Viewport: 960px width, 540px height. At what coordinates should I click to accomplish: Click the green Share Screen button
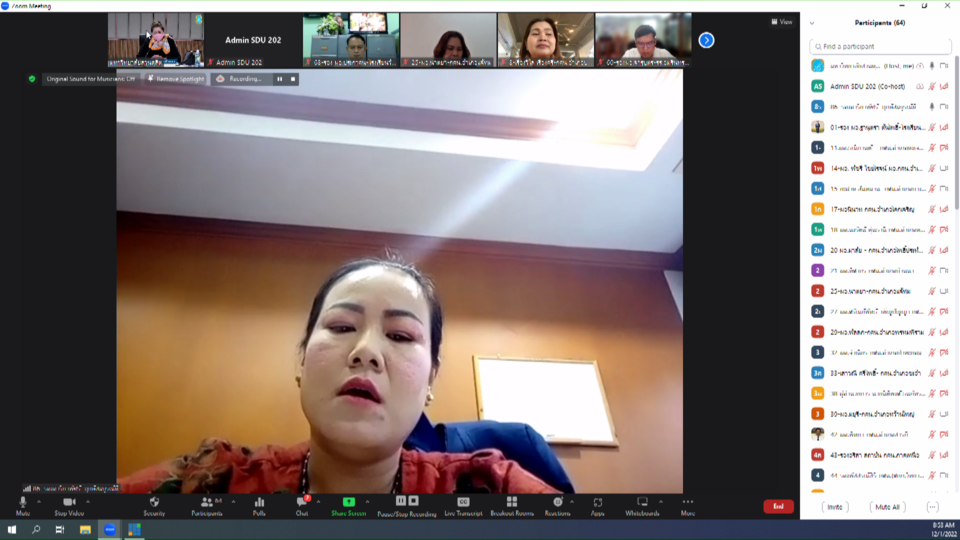(348, 506)
